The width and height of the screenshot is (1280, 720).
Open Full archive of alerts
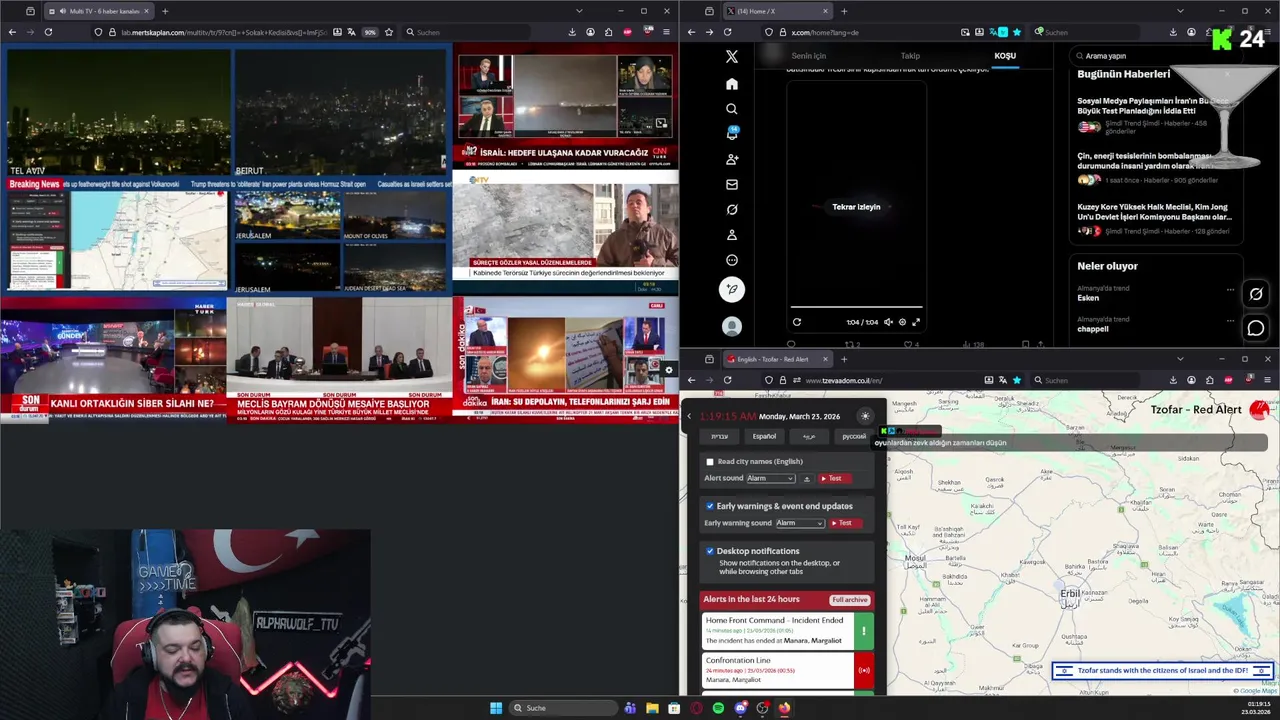point(850,600)
